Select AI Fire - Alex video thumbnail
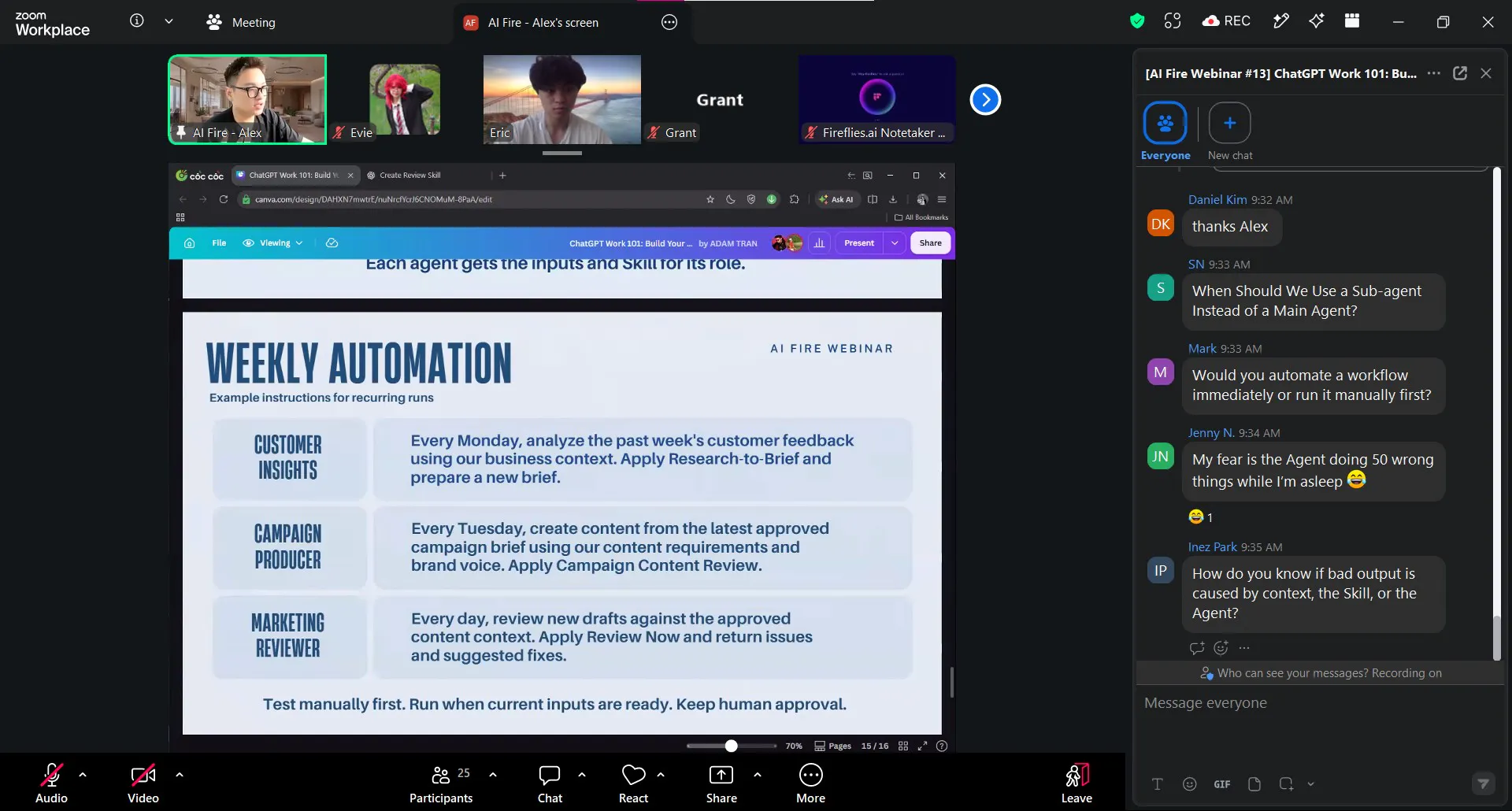Screen dimensions: 1512x811 click(x=247, y=99)
